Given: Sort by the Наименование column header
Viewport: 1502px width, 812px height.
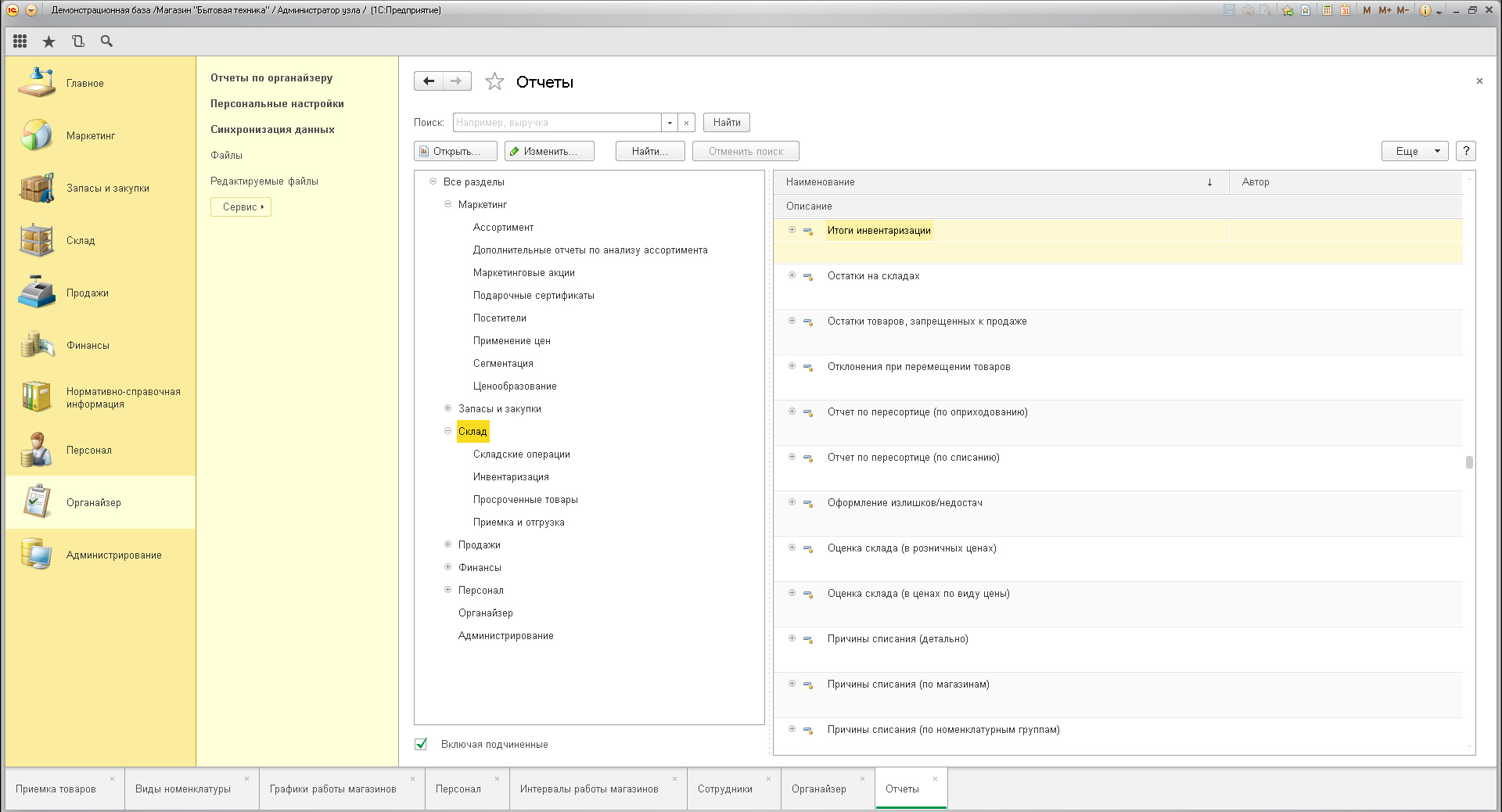Looking at the screenshot, I should tap(1001, 181).
